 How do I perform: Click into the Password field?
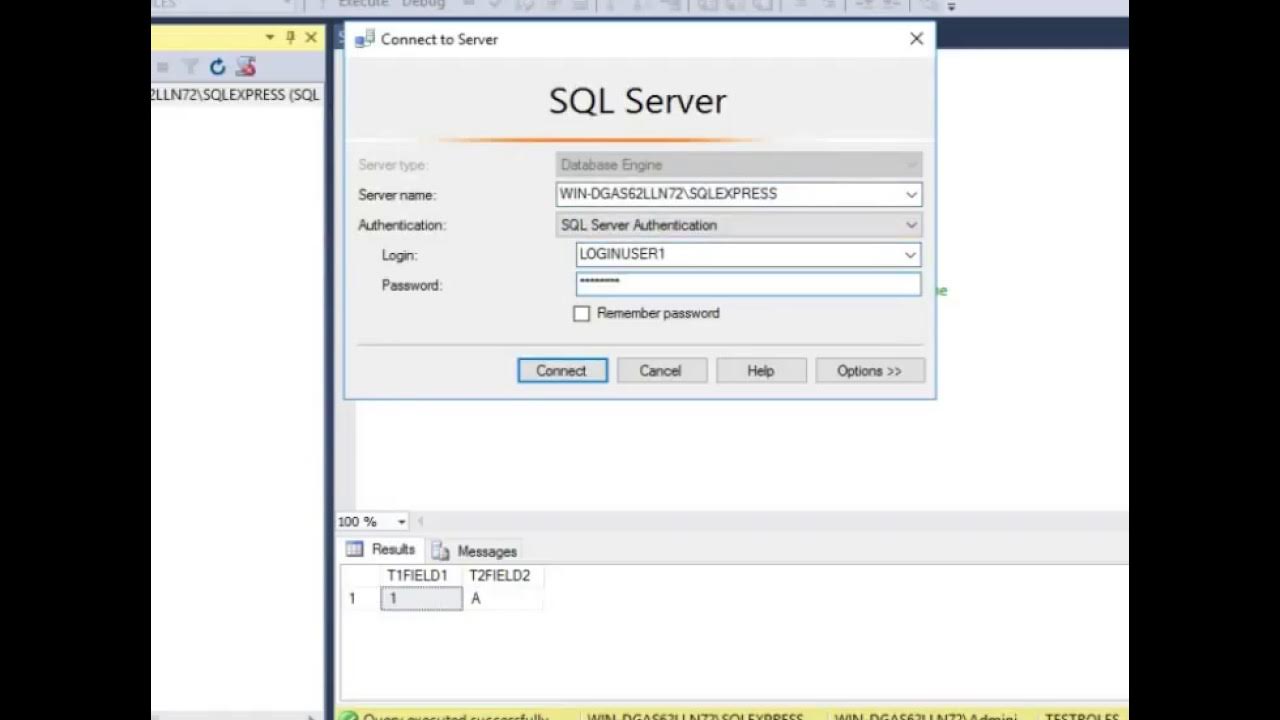748,284
